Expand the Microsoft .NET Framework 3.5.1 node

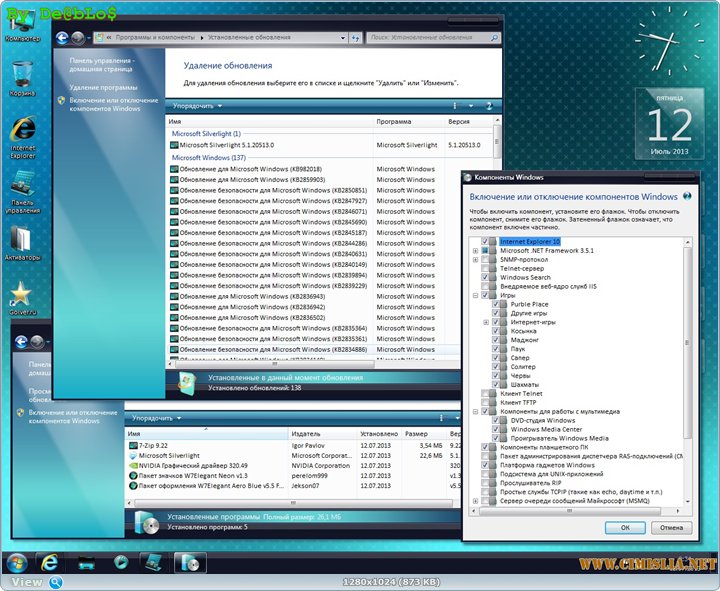[475, 251]
